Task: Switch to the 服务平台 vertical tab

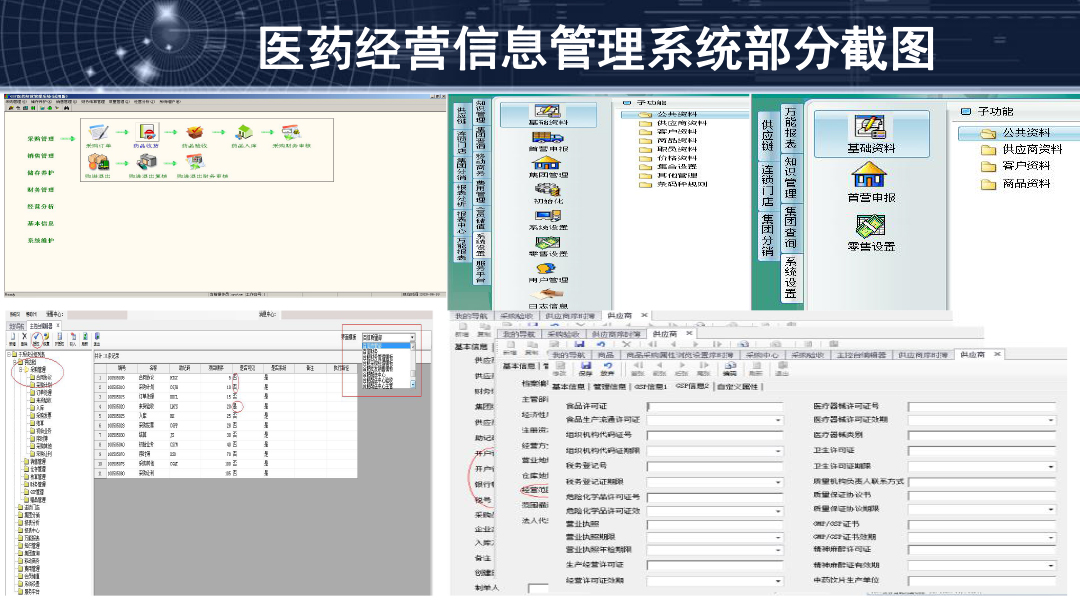Action: click(480, 271)
